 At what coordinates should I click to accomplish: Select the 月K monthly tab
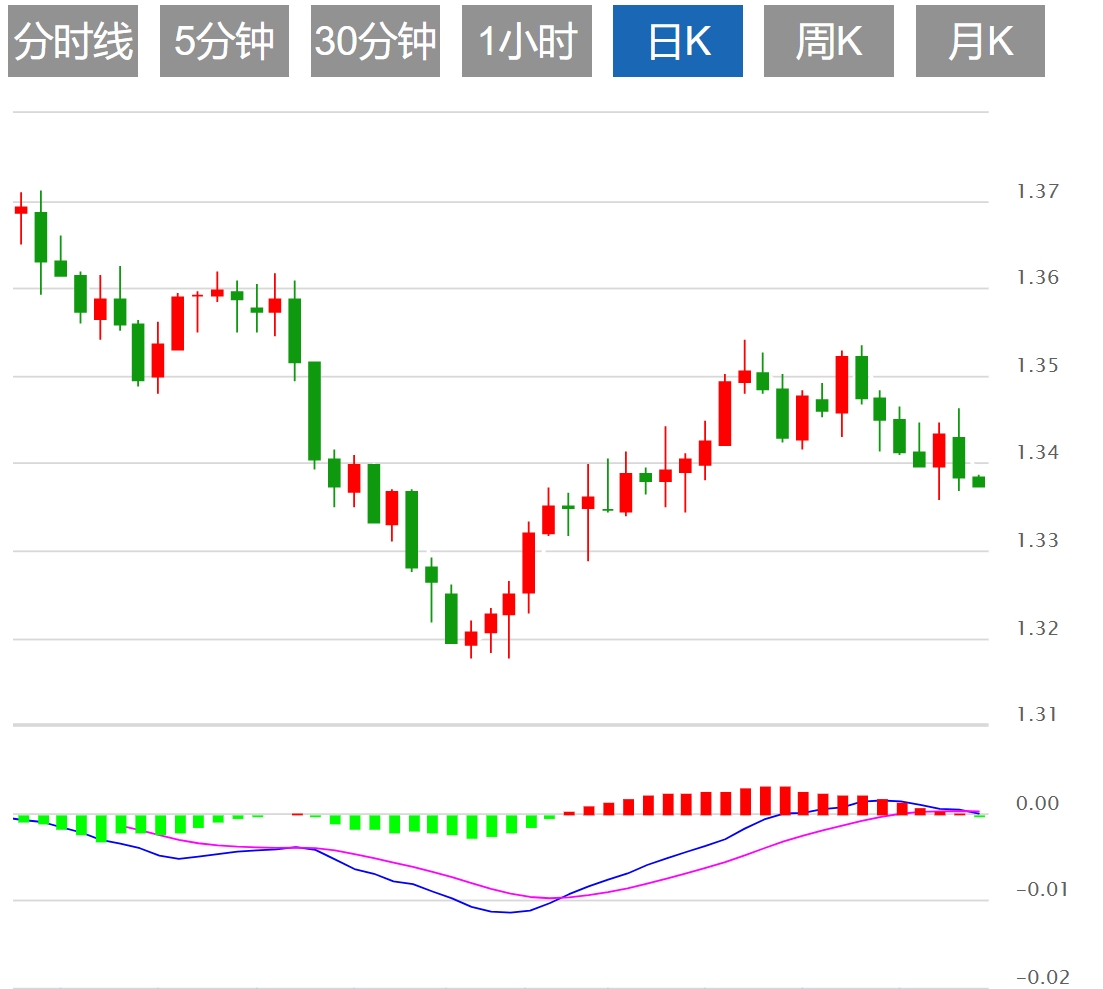coord(980,41)
